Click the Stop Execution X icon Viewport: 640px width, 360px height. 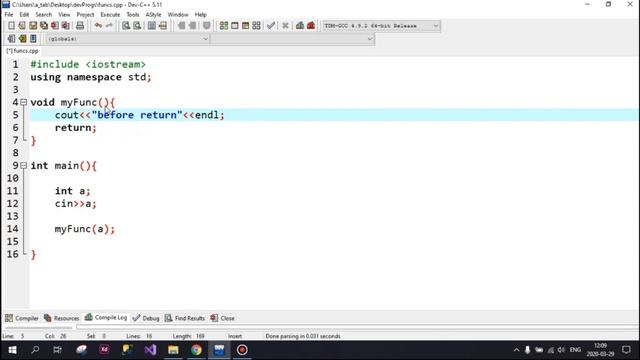pos(285,26)
